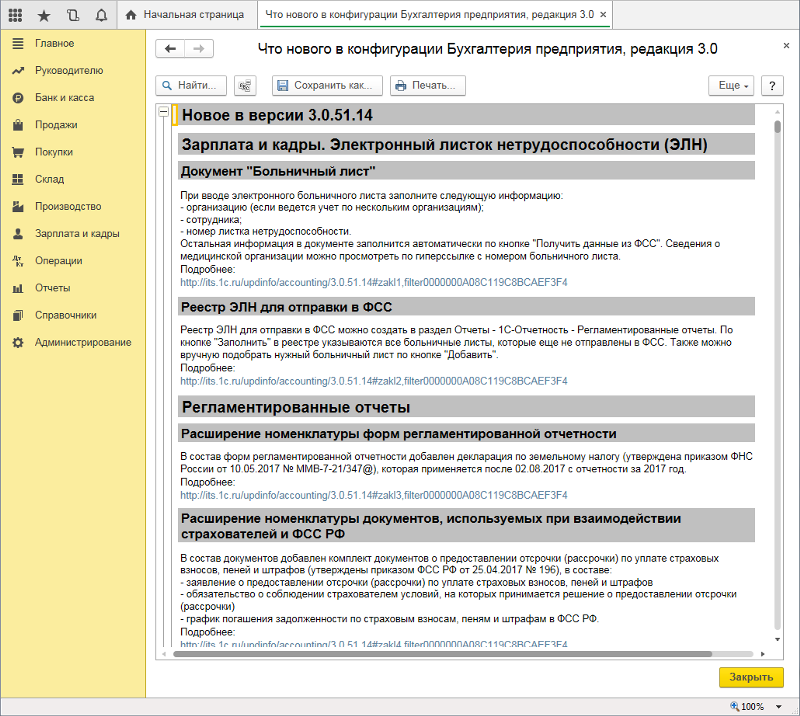This screenshot has height=716, width=800.
Task: Click the horizontal scrollbar thumb
Action: click(x=442, y=654)
